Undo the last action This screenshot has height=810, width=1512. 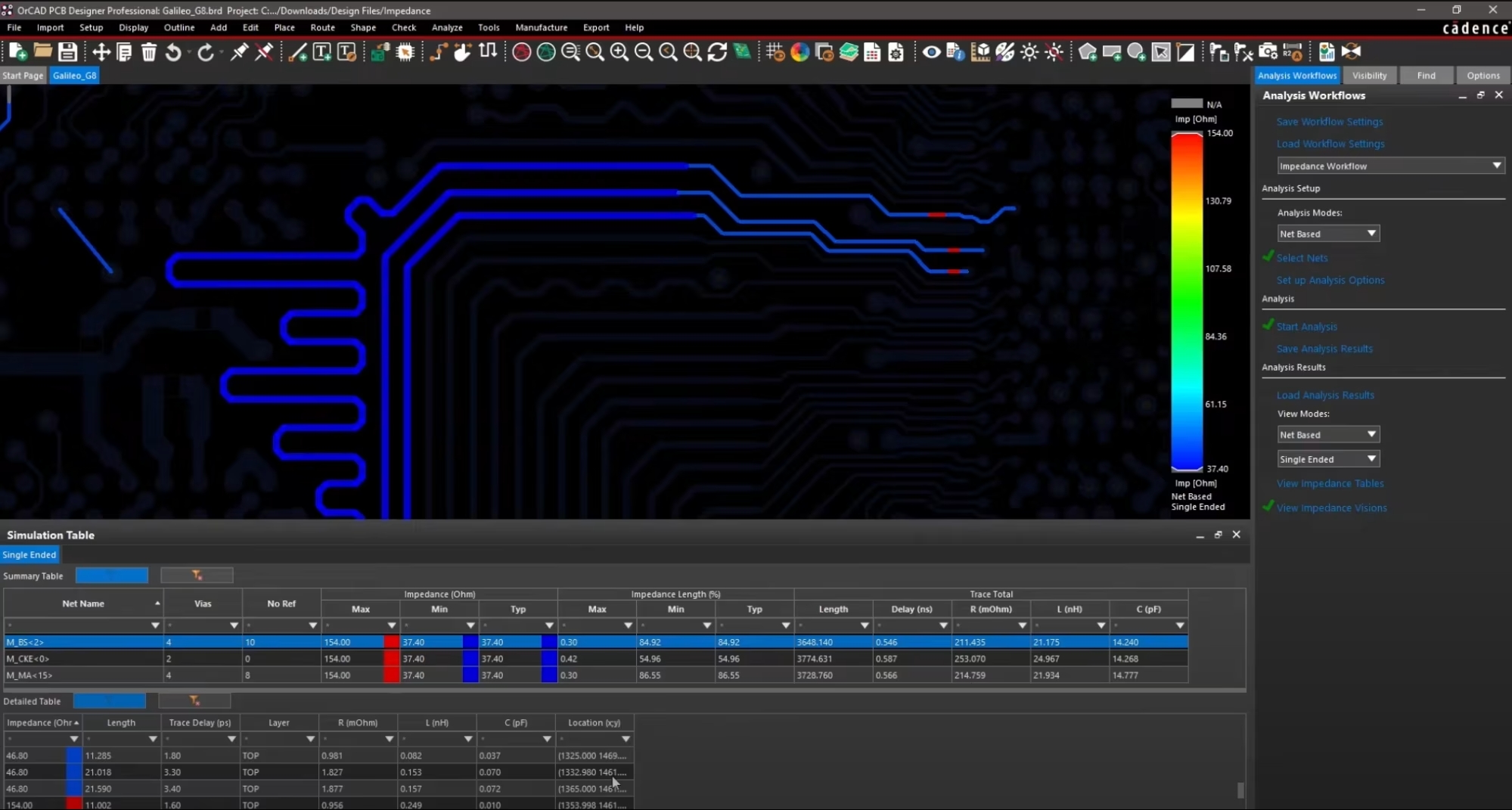173,51
